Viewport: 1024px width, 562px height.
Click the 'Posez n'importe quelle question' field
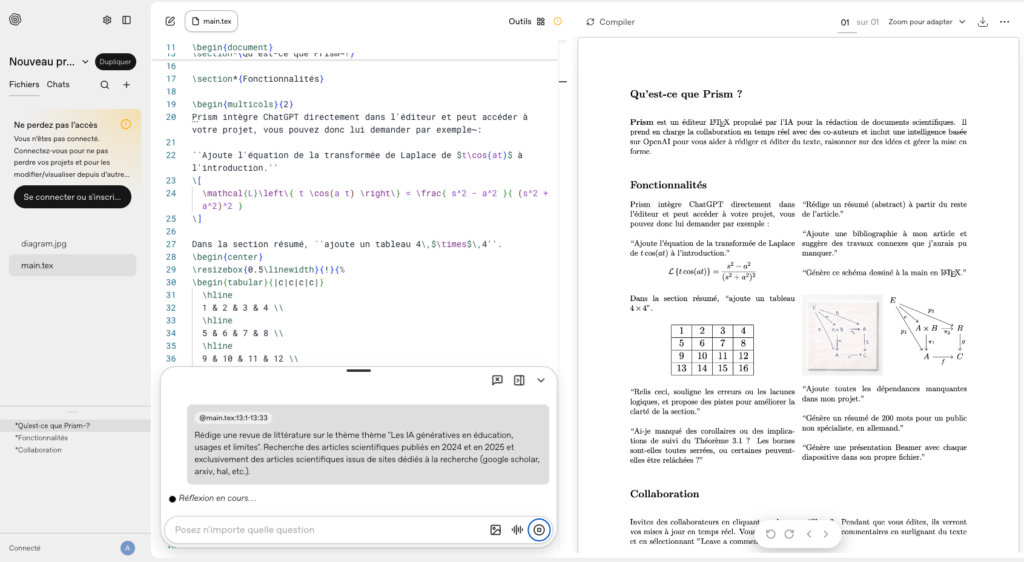[325, 530]
